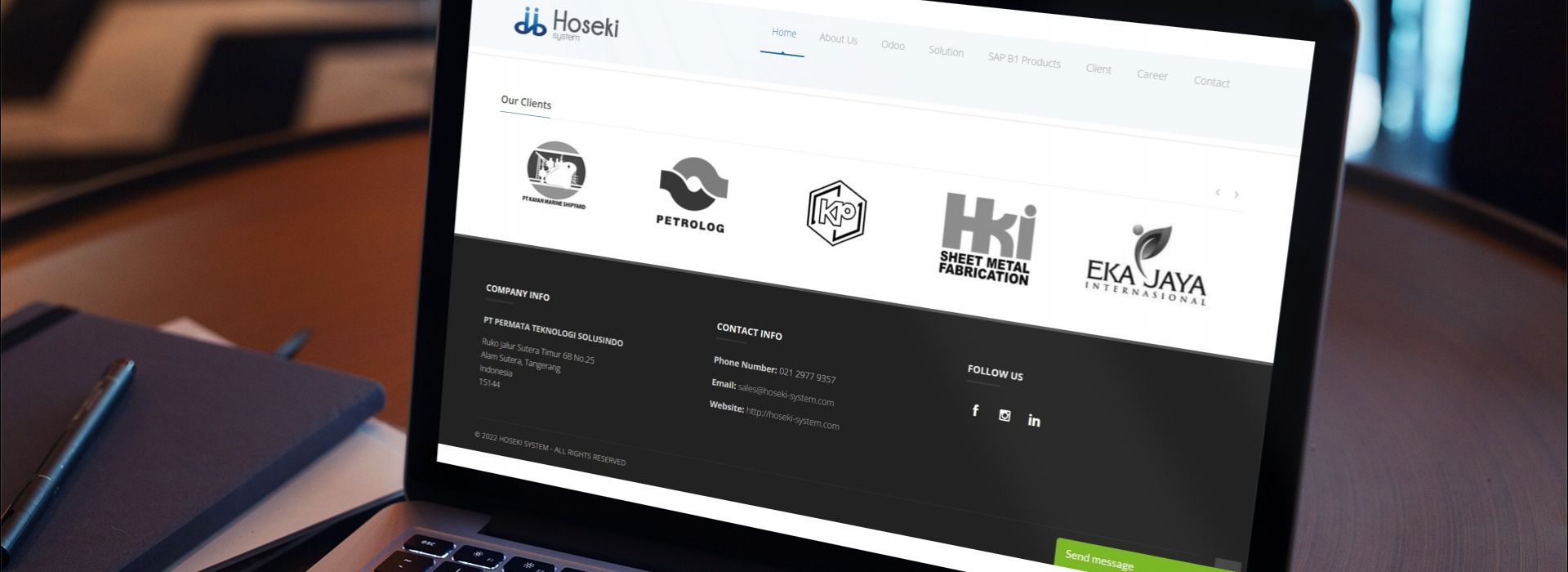The image size is (1568, 572).
Task: Open the http://hoseki-system.com website link
Action: [792, 417]
